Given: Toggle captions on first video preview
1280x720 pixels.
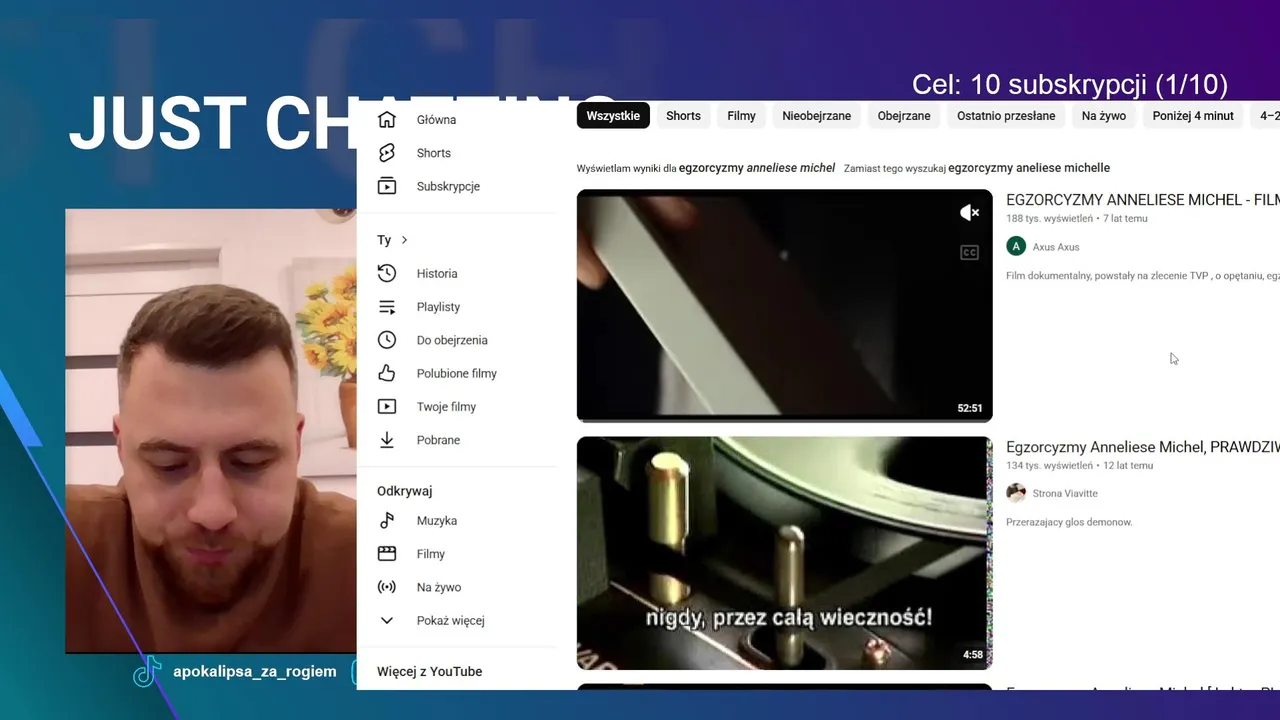Looking at the screenshot, I should pos(969,253).
